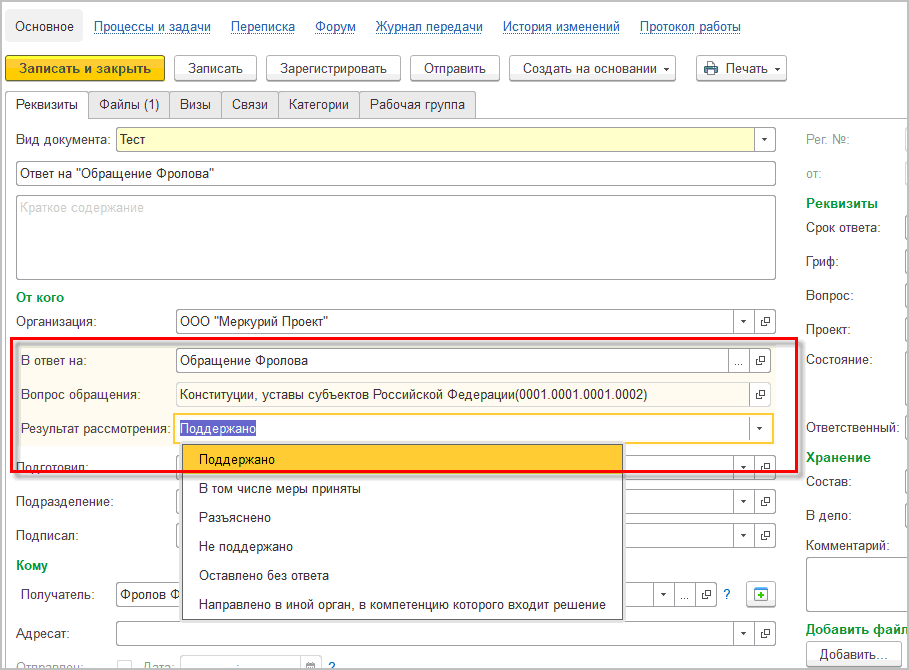Click 'Отправить' button
Image resolution: width=909 pixels, height=670 pixels.
[x=454, y=68]
